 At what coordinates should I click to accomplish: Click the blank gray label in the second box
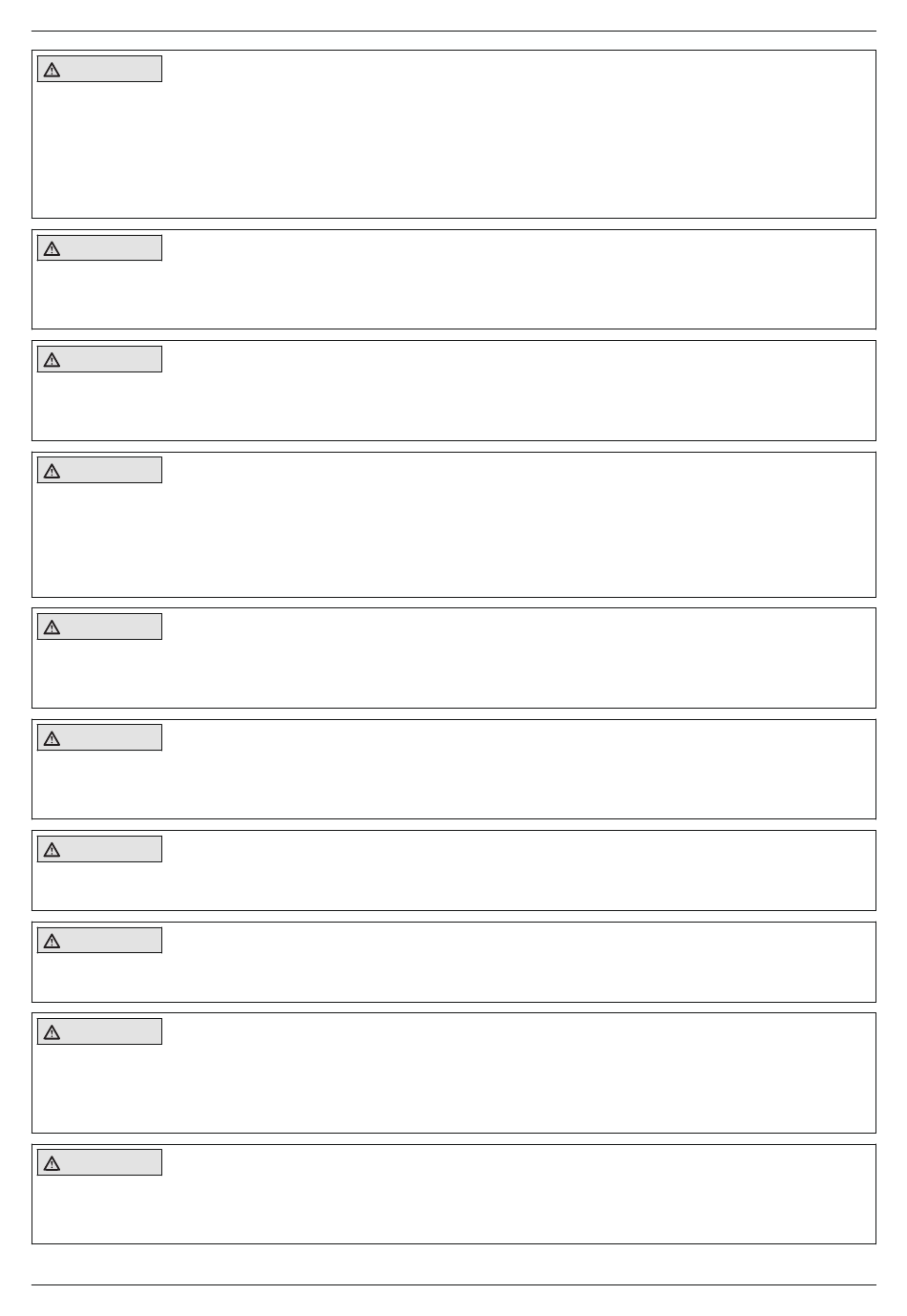click(x=99, y=248)
